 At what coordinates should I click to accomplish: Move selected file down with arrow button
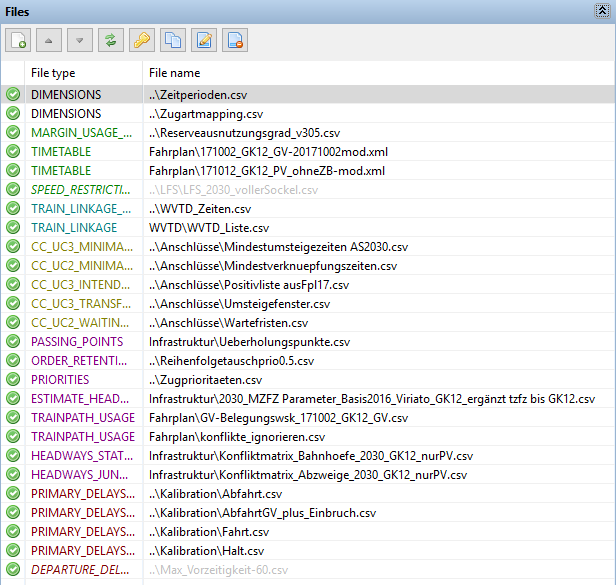tap(80, 40)
